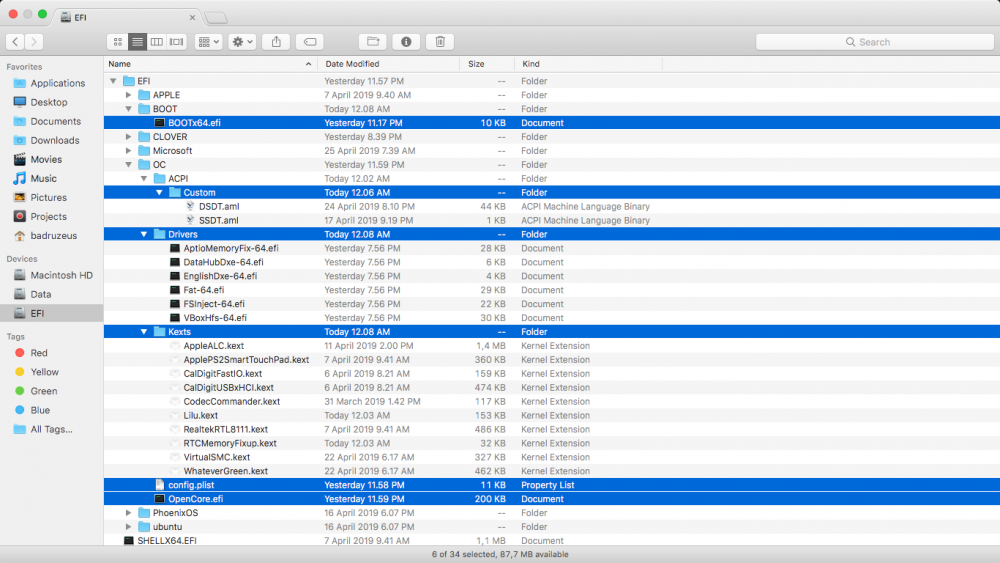Switch to cover flow view
The height and width of the screenshot is (563, 1000).
(177, 42)
